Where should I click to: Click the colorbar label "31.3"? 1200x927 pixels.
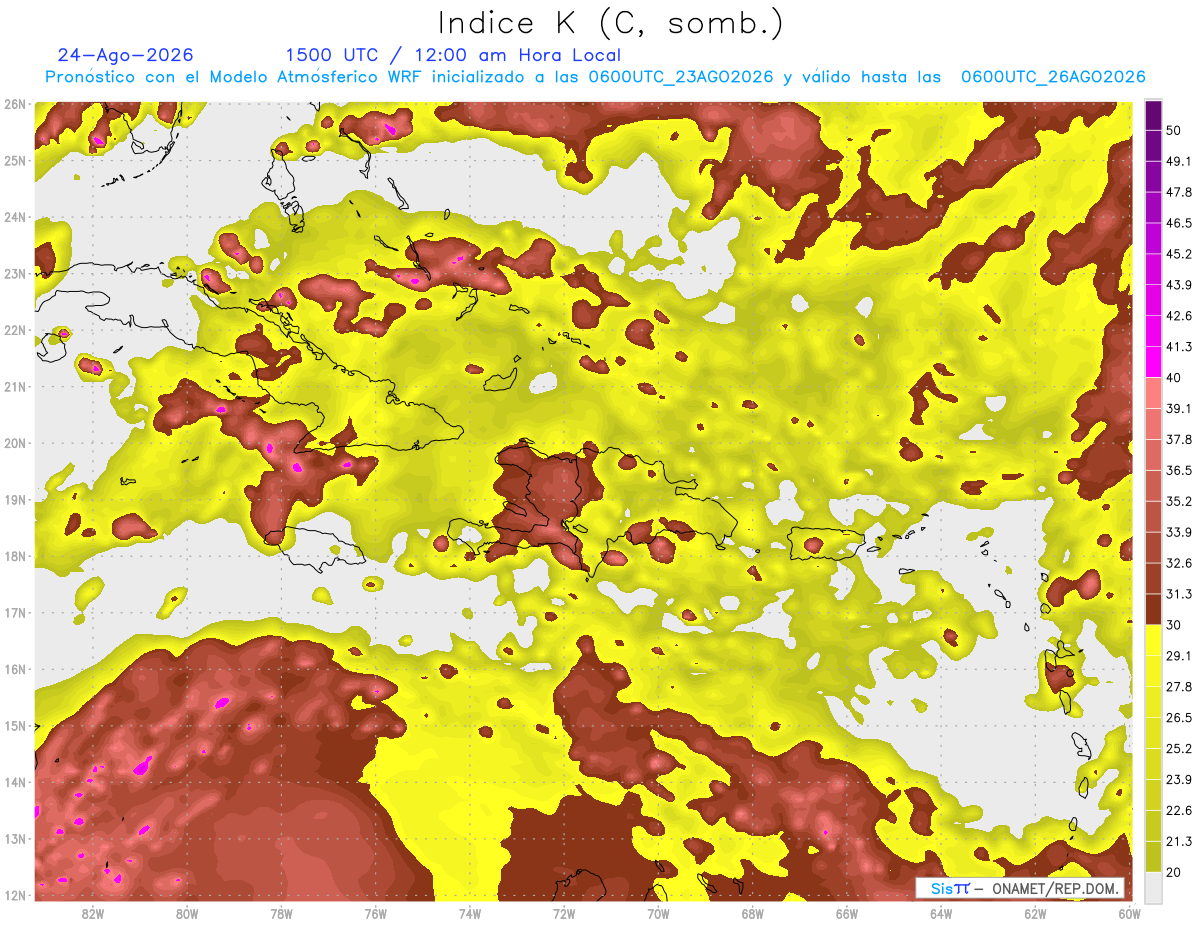[1180, 594]
